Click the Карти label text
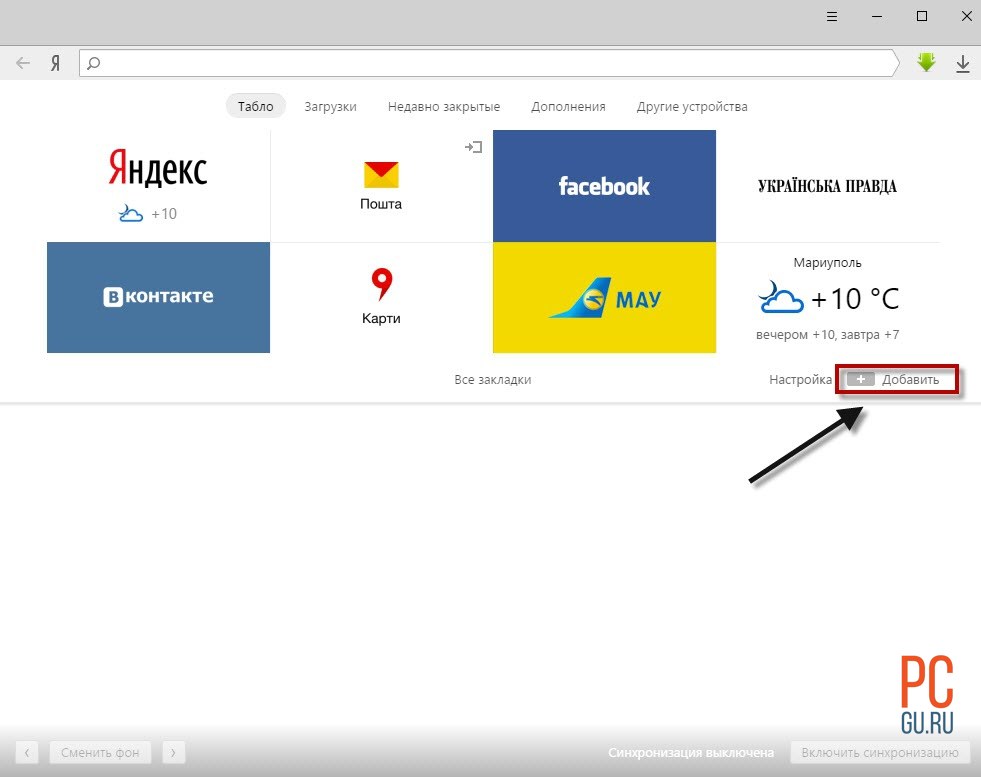Screen dimensions: 981x777 point(381,318)
